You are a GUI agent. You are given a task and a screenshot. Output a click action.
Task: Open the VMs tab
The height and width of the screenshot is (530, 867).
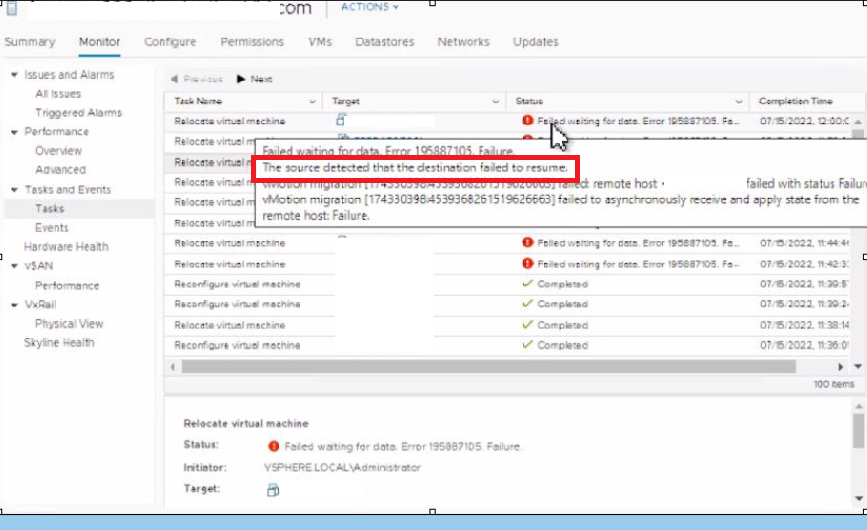pyautogui.click(x=320, y=42)
